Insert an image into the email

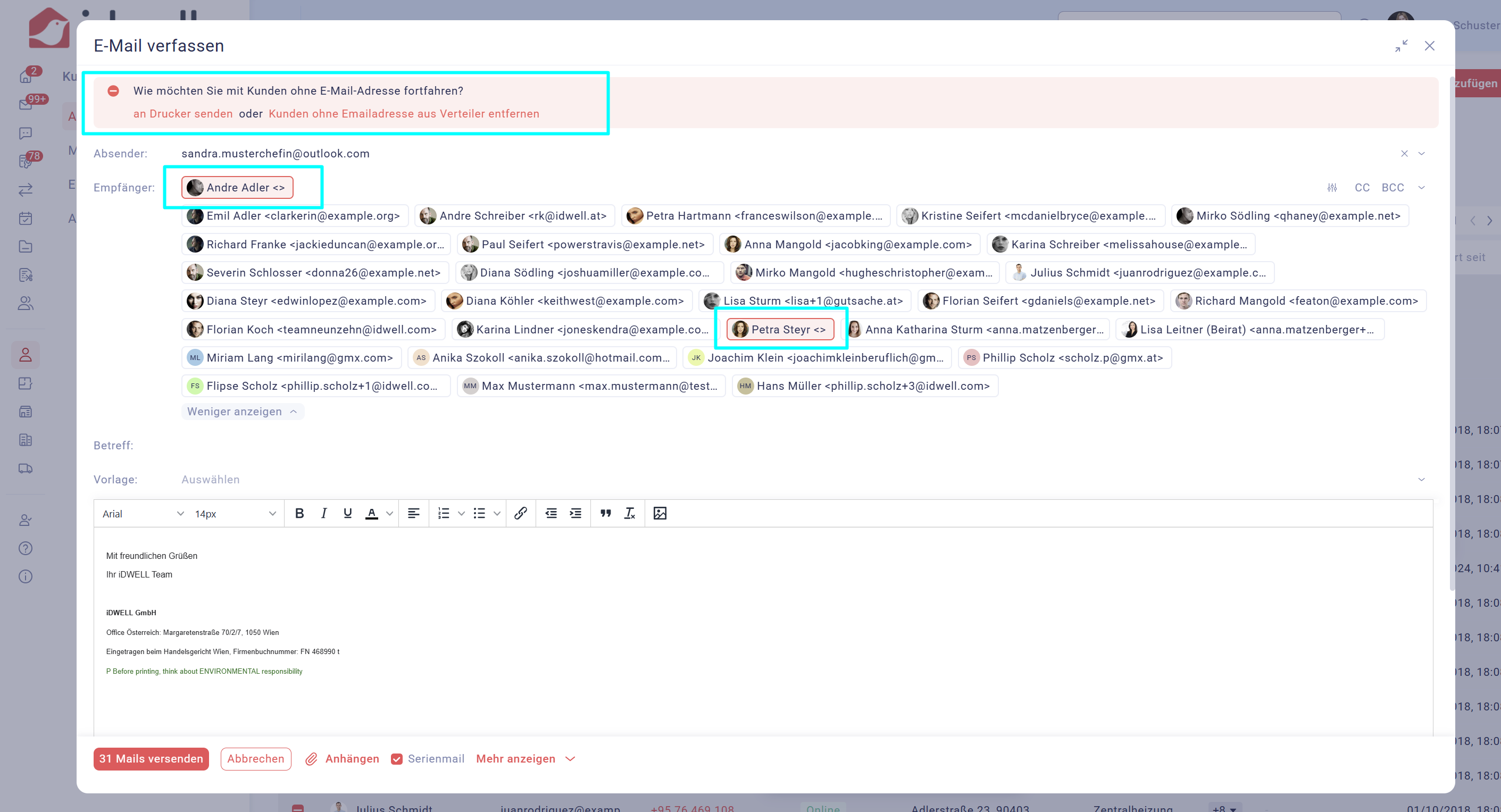[660, 513]
